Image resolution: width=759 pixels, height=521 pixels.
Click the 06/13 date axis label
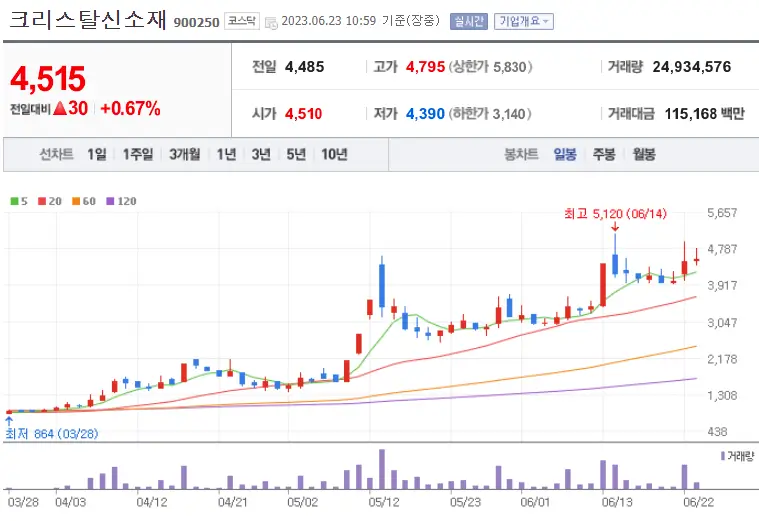617,502
